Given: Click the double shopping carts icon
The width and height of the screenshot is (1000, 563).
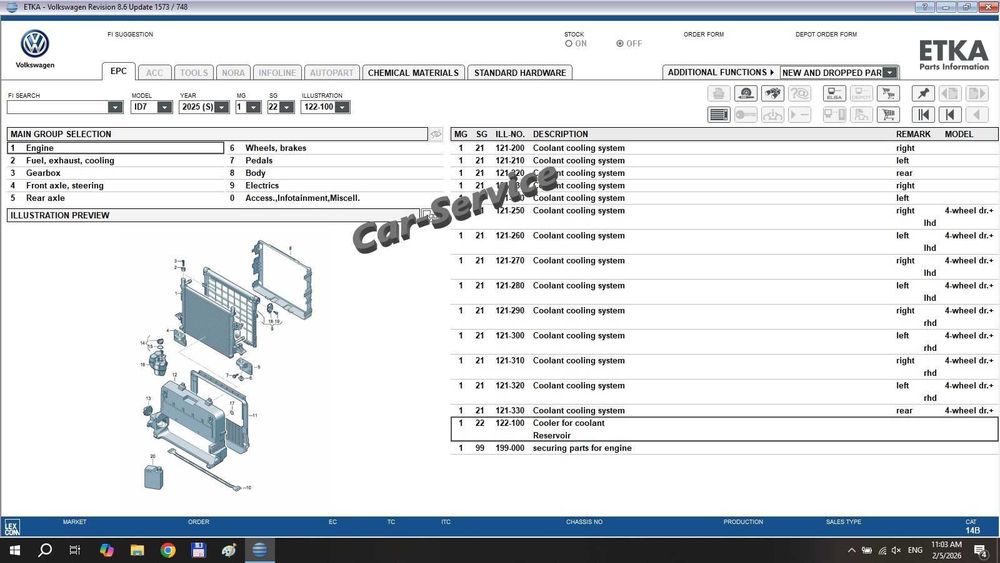Looking at the screenshot, I should click(888, 94).
